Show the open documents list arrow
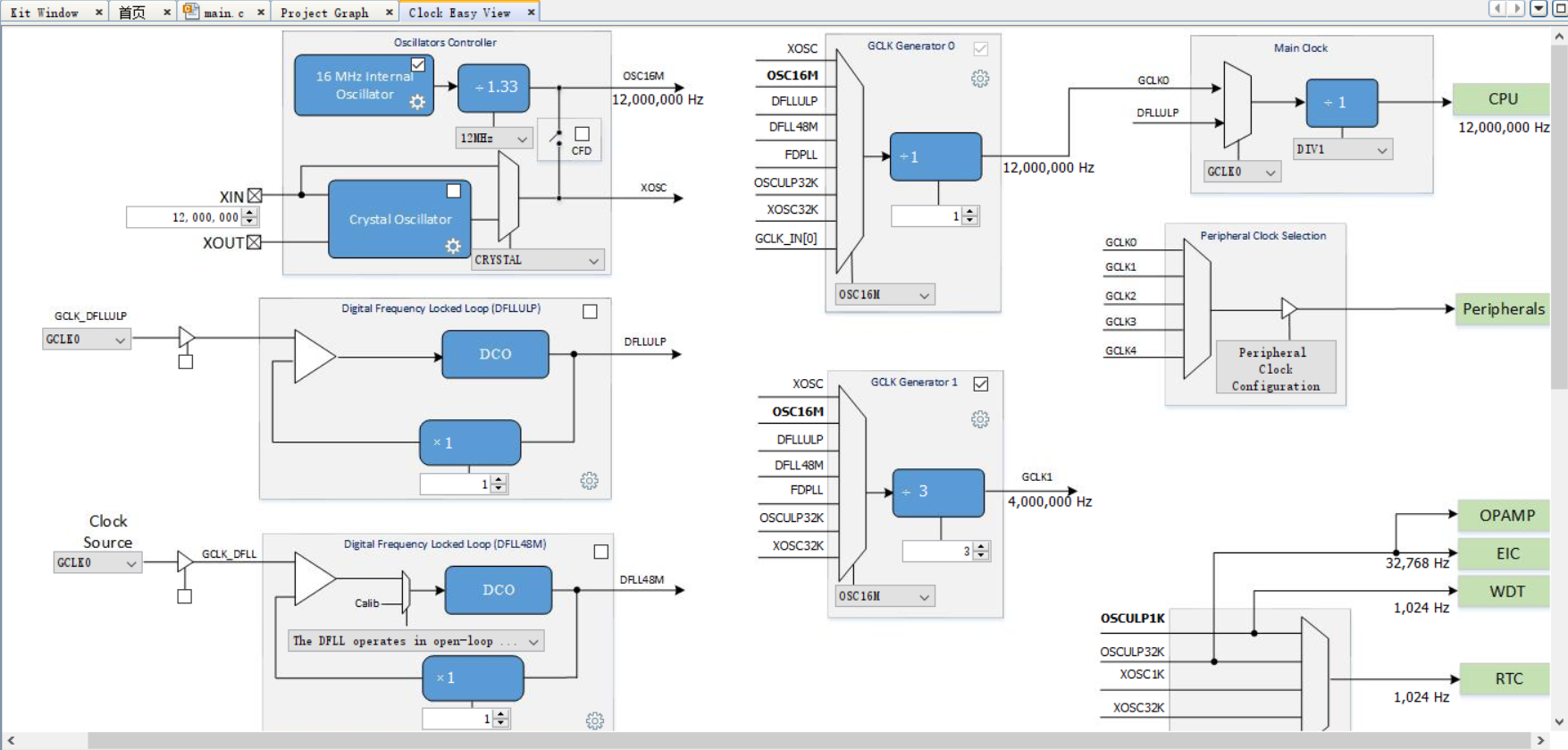Viewport: 1568px width, 750px height. pyautogui.click(x=1539, y=9)
